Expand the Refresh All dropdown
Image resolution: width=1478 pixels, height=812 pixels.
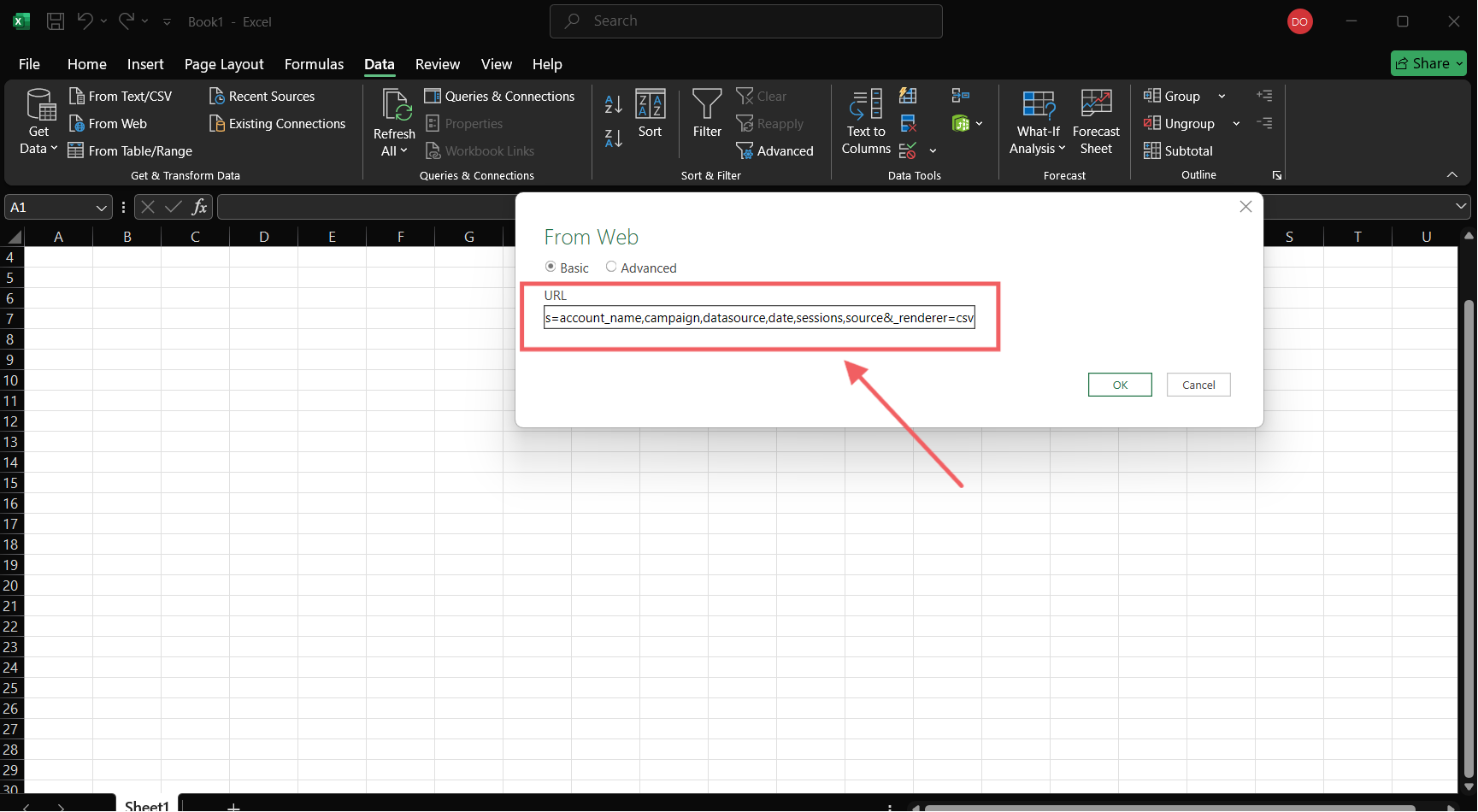click(x=394, y=150)
